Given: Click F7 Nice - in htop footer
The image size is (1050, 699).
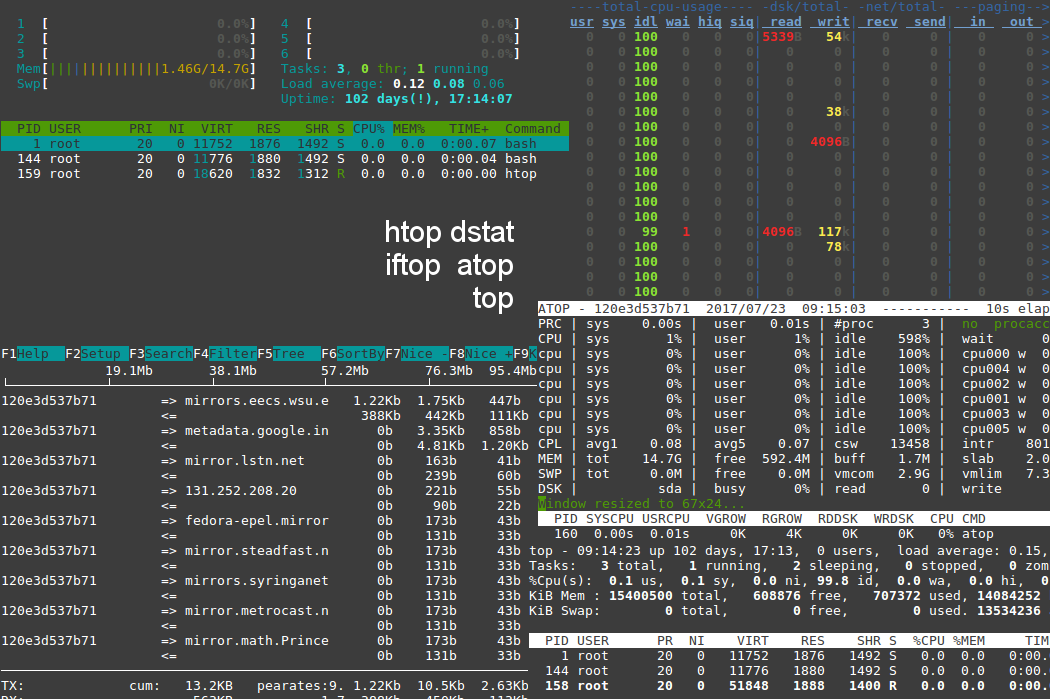Looking at the screenshot, I should tap(417, 354).
